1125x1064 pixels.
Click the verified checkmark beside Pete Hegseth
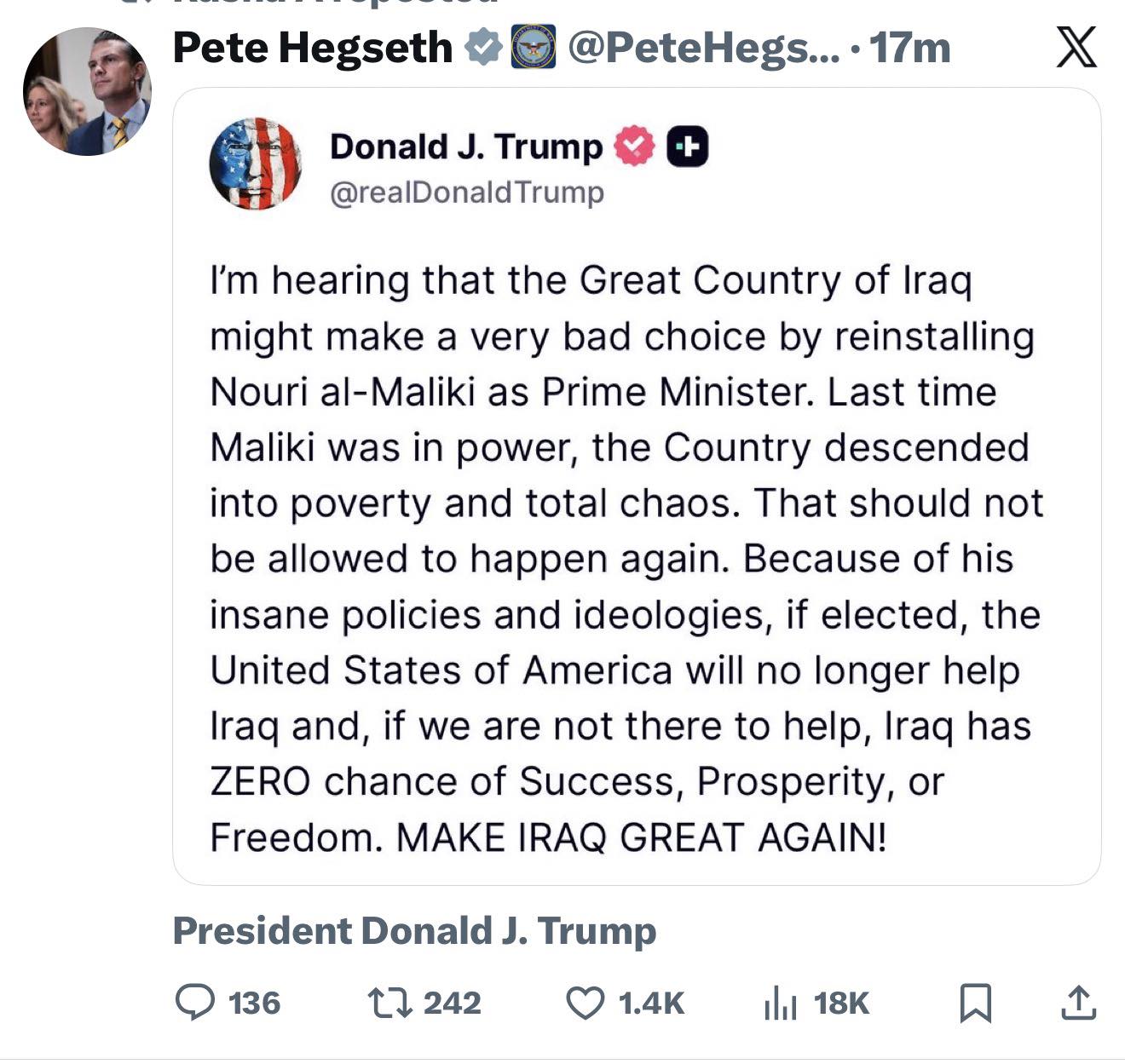click(x=483, y=48)
